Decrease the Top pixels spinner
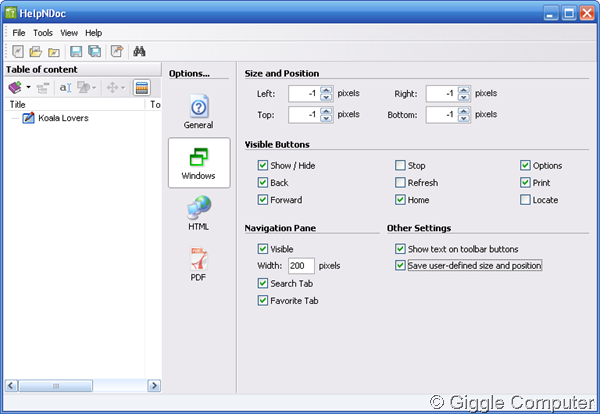 (326, 118)
